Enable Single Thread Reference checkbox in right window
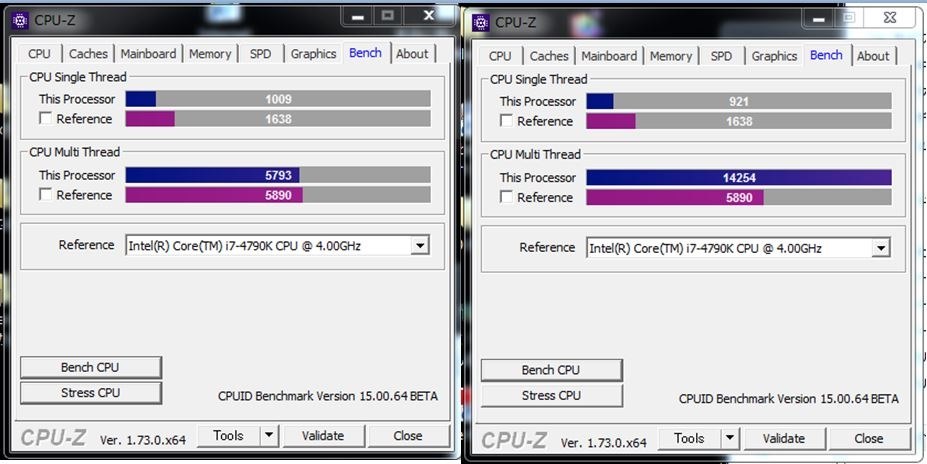The image size is (927, 464). [506, 121]
